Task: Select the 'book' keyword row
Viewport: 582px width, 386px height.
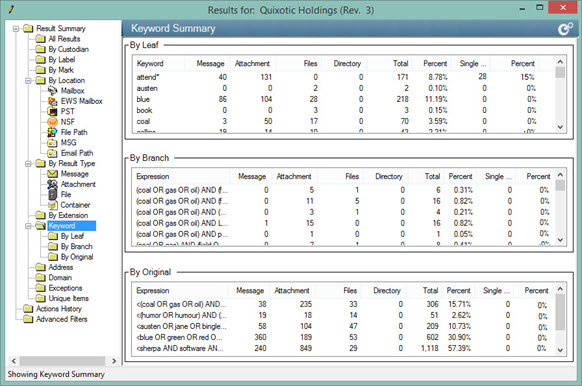Action: click(343, 110)
